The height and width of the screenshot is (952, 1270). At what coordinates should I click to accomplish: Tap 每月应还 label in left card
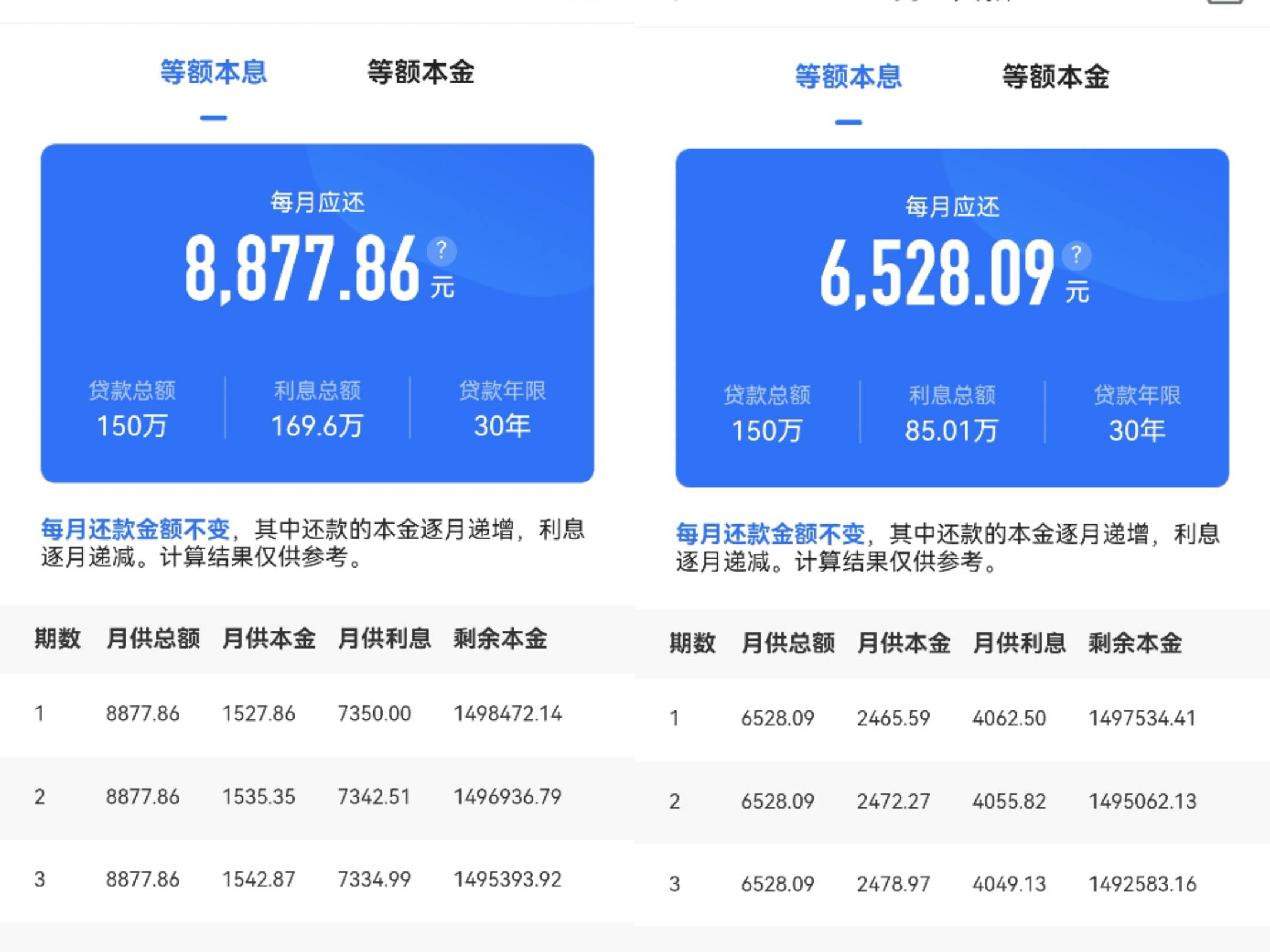click(317, 203)
